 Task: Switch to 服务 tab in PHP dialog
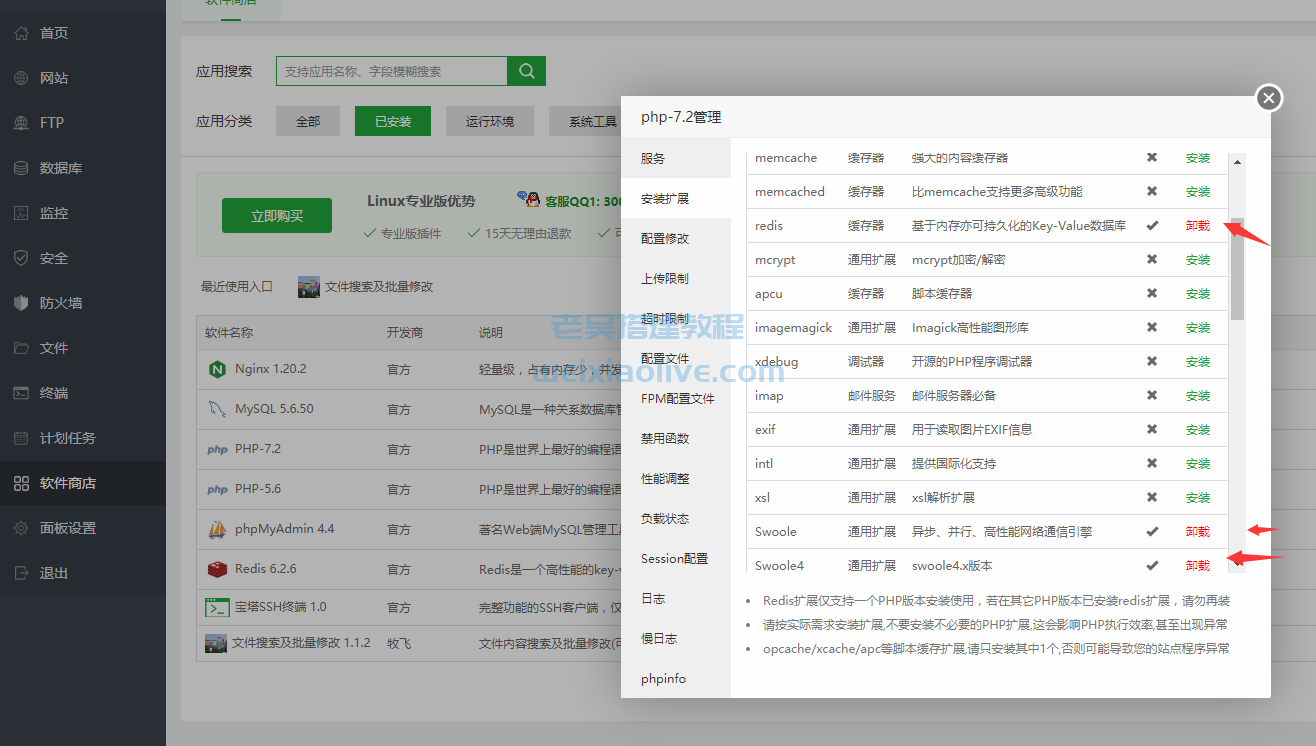tap(676, 158)
